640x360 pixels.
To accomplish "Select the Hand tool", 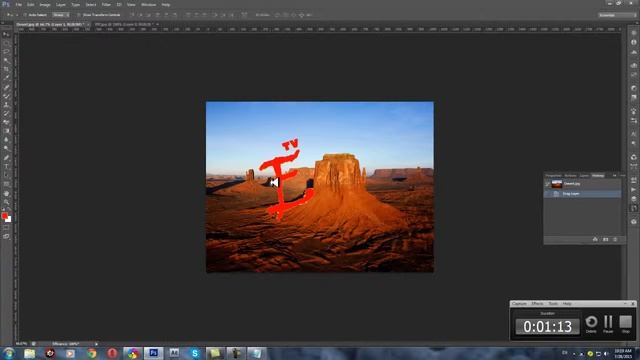I will 6,193.
